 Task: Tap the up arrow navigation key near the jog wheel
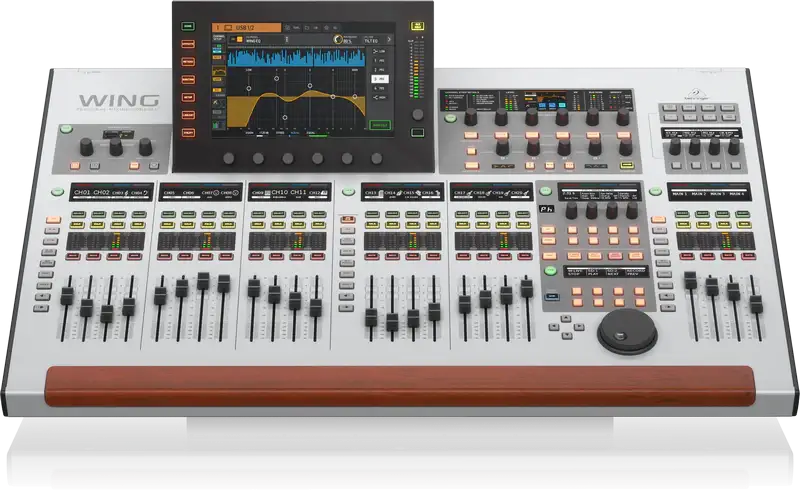click(x=566, y=318)
